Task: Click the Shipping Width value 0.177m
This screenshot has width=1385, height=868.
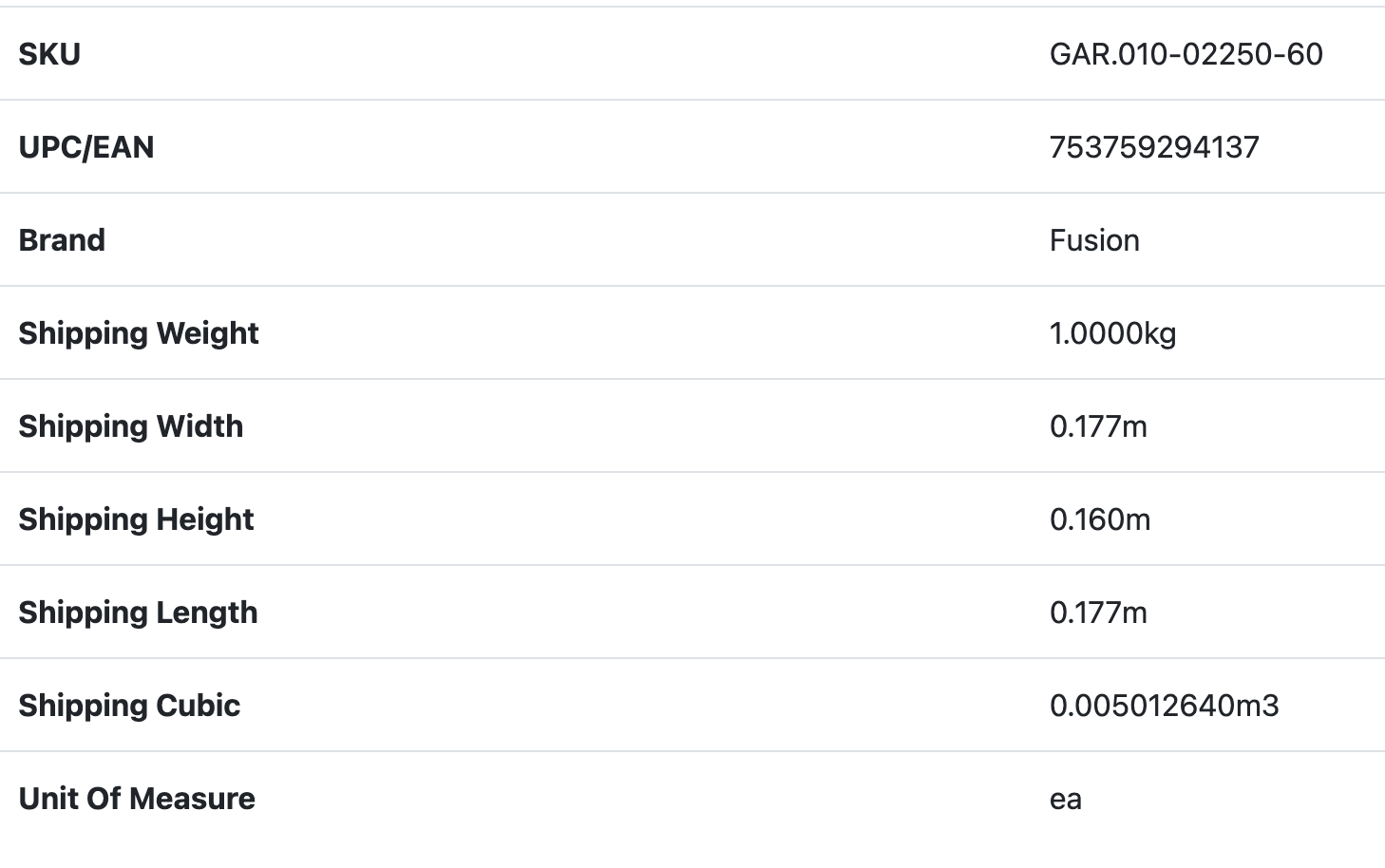Action: (x=1098, y=426)
